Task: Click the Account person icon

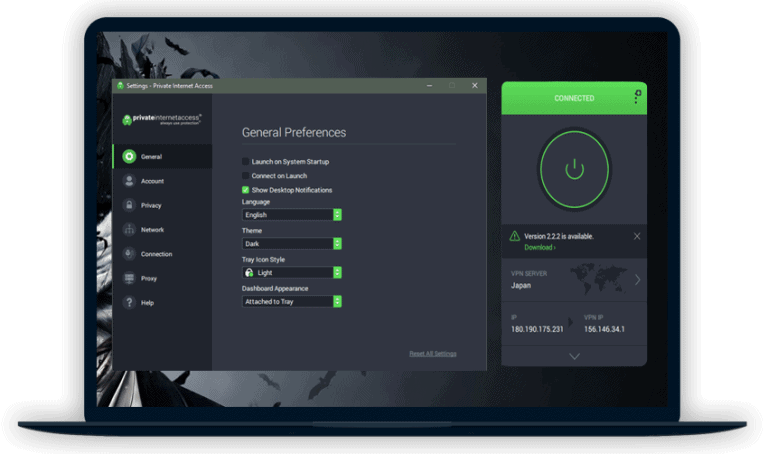Action: (x=129, y=181)
